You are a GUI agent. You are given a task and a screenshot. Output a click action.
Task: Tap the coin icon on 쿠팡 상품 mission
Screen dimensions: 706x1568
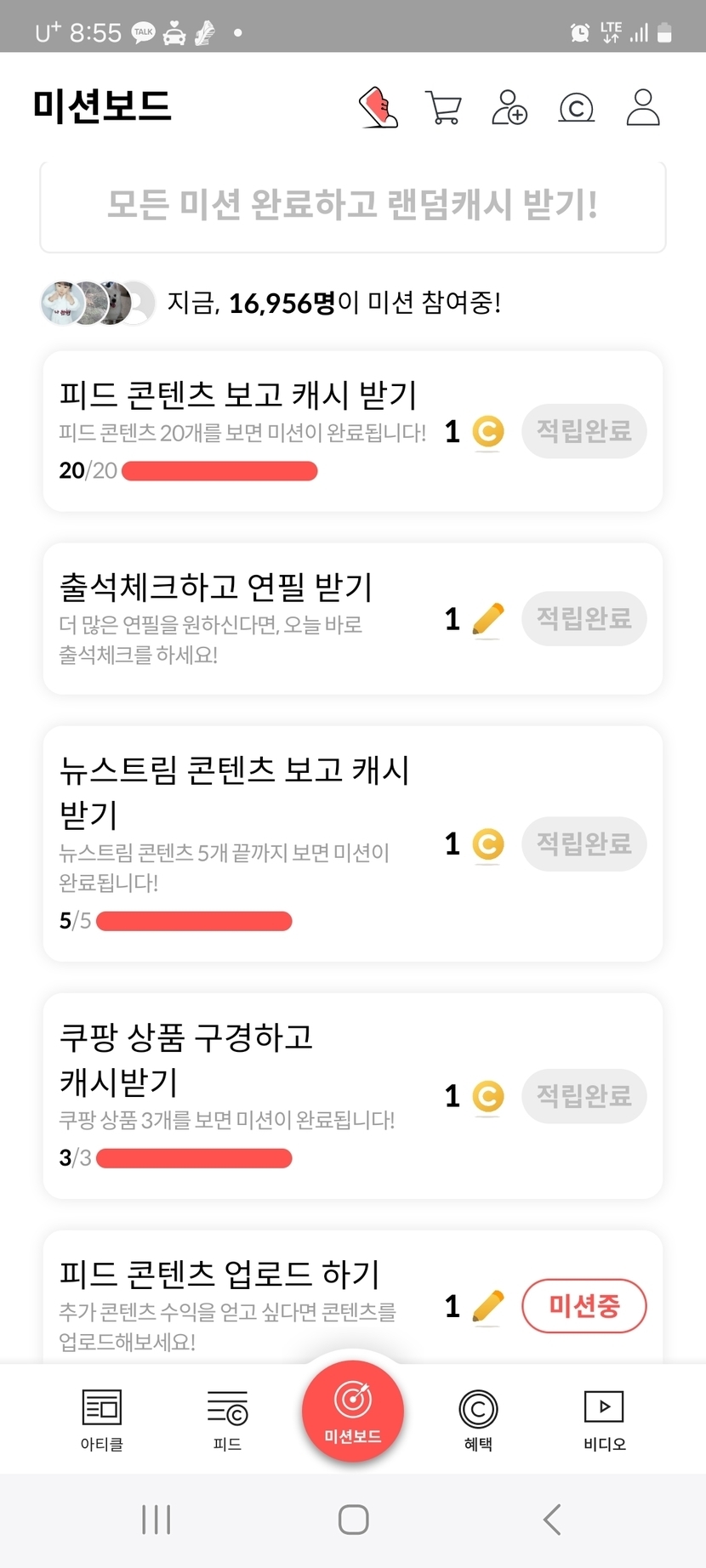click(x=487, y=1096)
